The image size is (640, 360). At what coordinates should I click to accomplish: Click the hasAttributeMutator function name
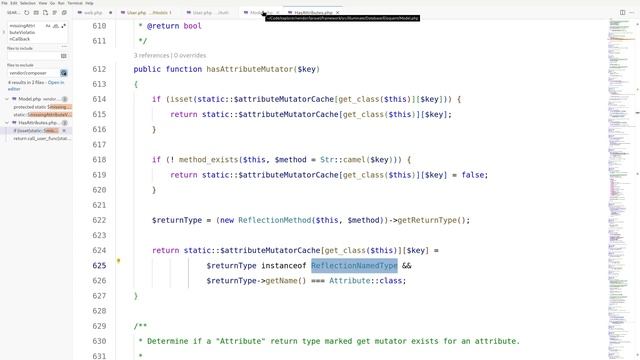(x=249, y=69)
